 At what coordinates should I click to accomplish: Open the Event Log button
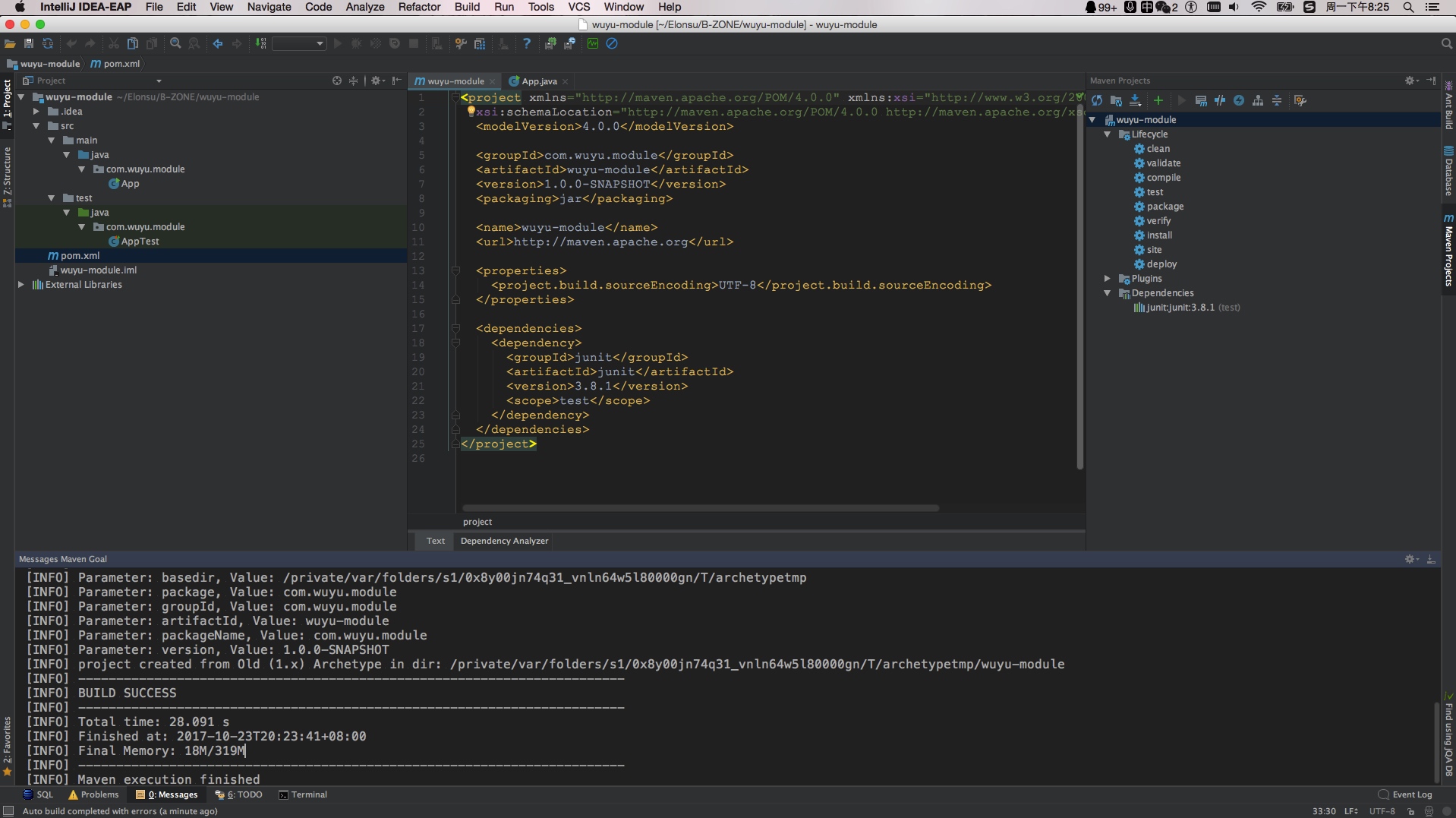pyautogui.click(x=1405, y=794)
